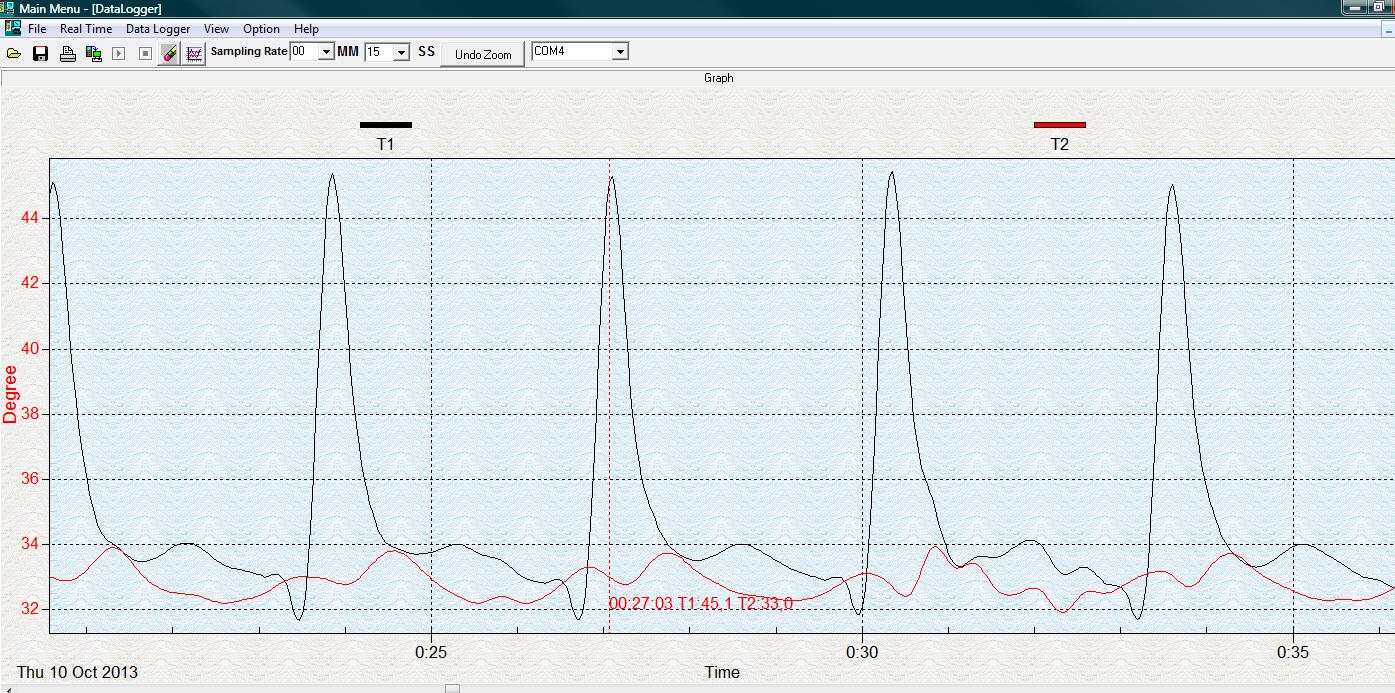Click the DataLogger application icon in menu bar
The height and width of the screenshot is (693, 1395).
tap(13, 29)
